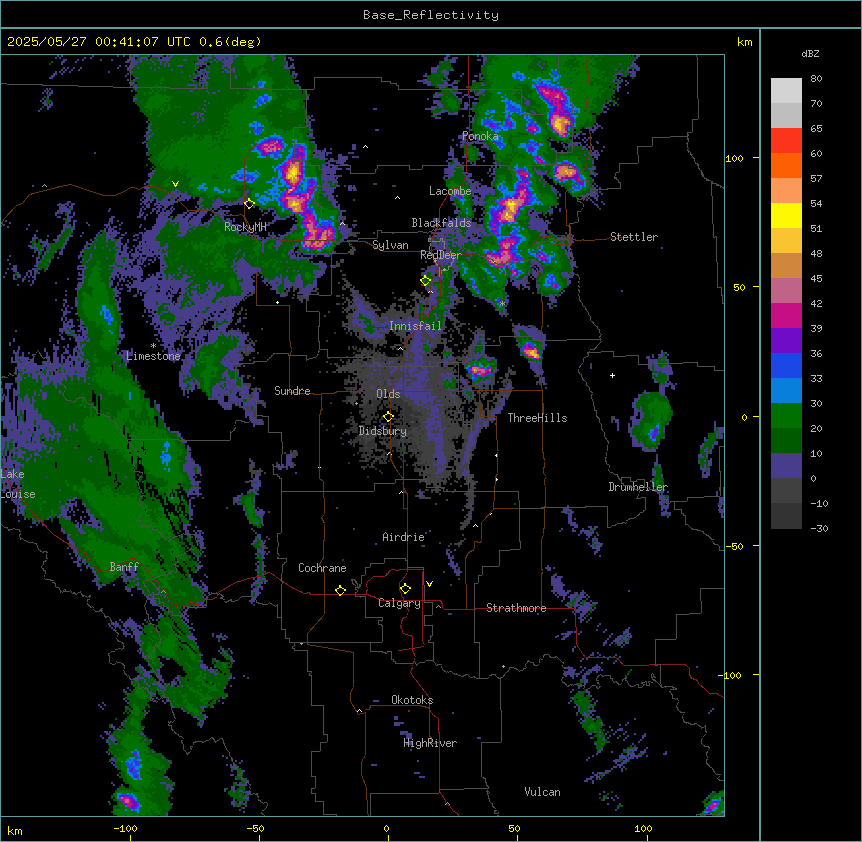862x842 pixels.
Task: Click the 80 dBZ legend value
Action: (x=816, y=79)
